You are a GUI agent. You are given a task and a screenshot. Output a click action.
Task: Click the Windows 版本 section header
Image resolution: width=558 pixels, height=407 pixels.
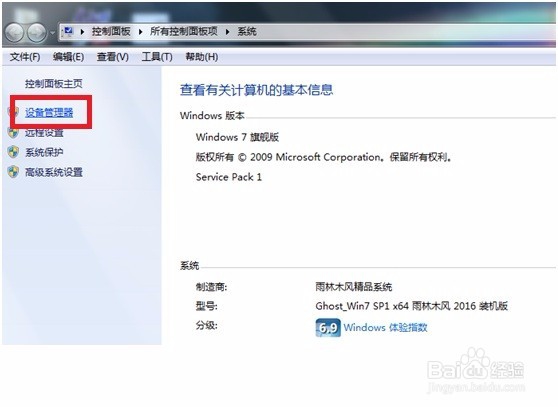pos(212,116)
